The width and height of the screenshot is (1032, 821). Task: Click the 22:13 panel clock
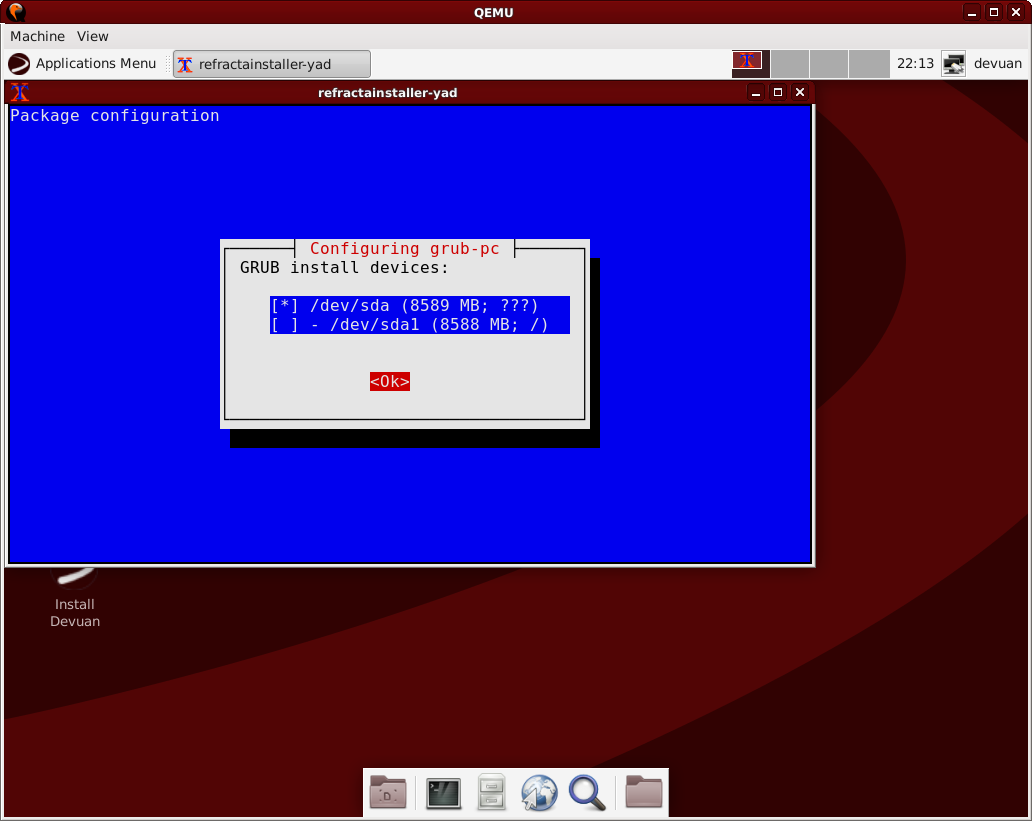pyautogui.click(x=915, y=64)
